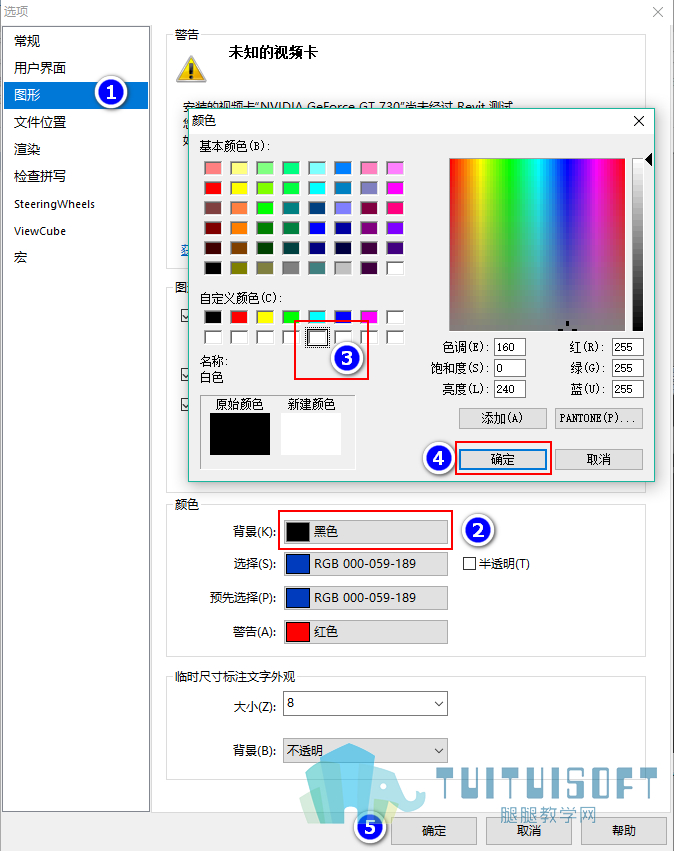
Task: Click 确定 at the bottom of 选项
Action: click(434, 830)
